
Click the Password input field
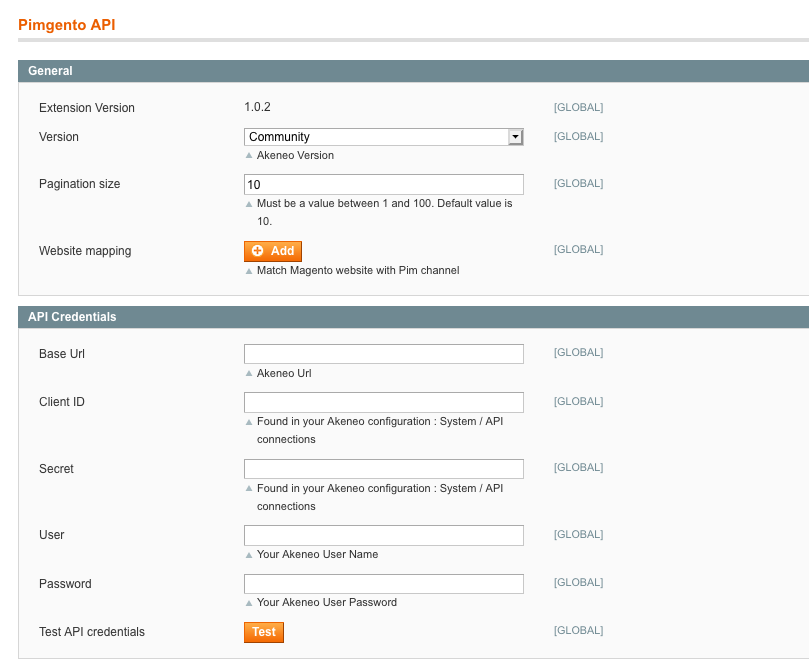point(383,584)
